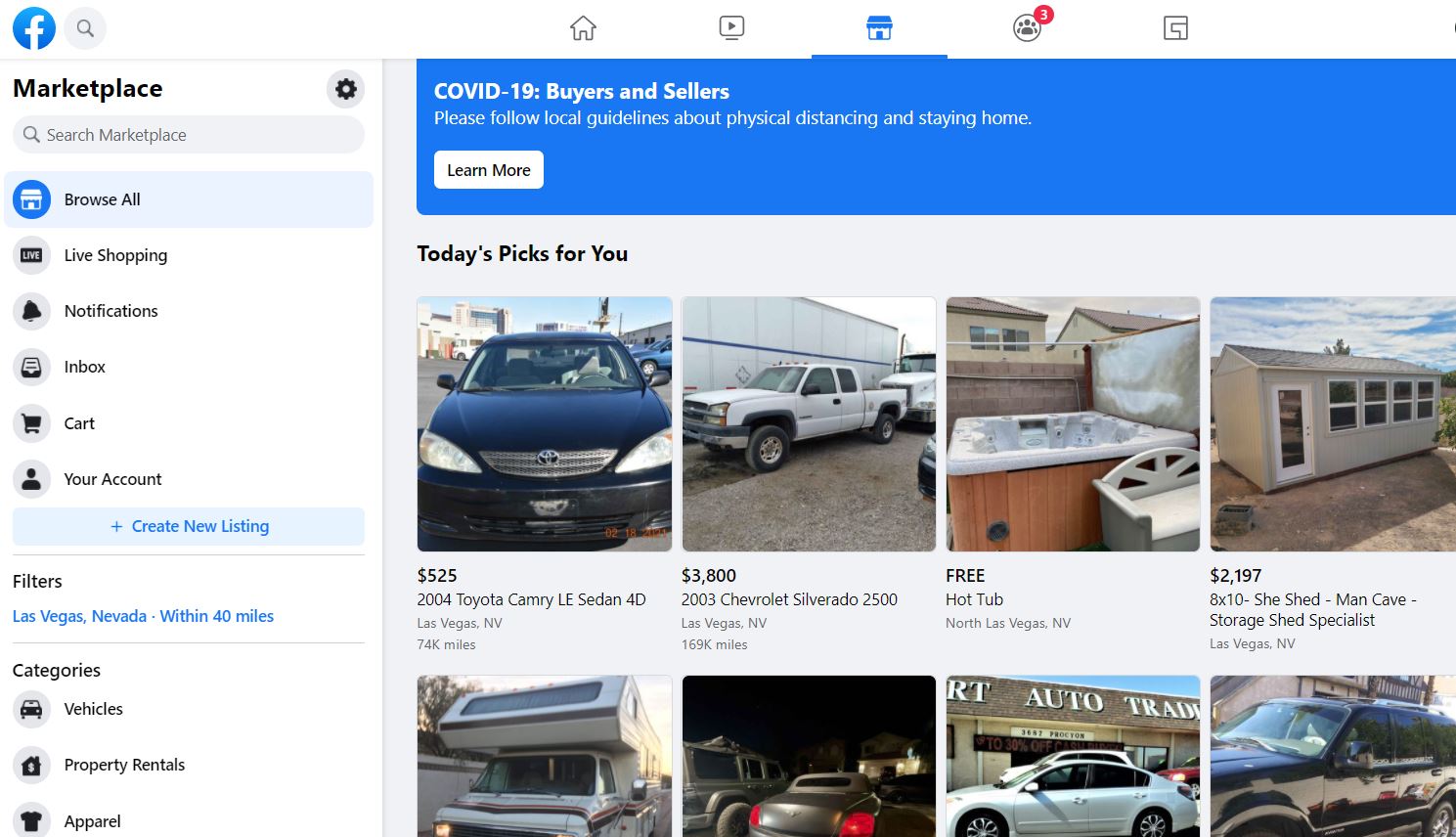Open Facebook search magnifier icon
Image resolution: width=1456 pixels, height=837 pixels.
click(85, 28)
